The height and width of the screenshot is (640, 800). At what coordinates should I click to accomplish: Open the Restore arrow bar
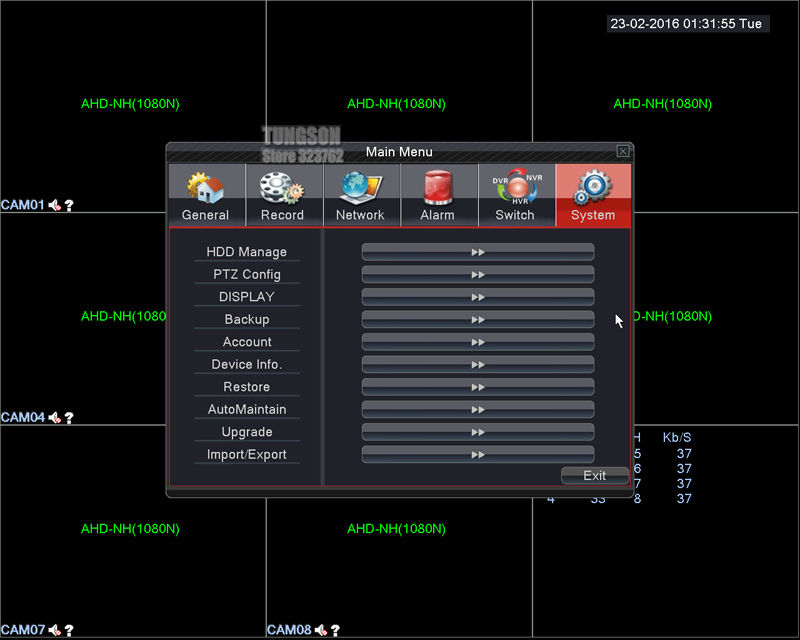(x=478, y=387)
